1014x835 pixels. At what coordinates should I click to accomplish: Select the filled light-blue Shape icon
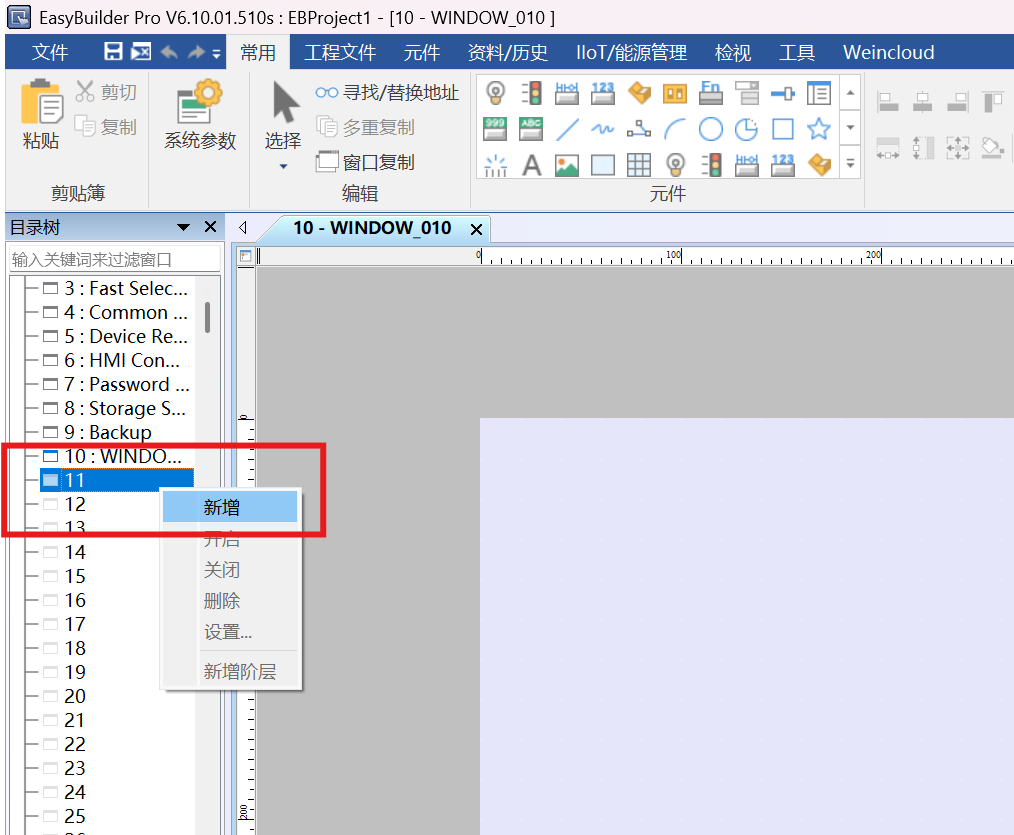(x=603, y=165)
